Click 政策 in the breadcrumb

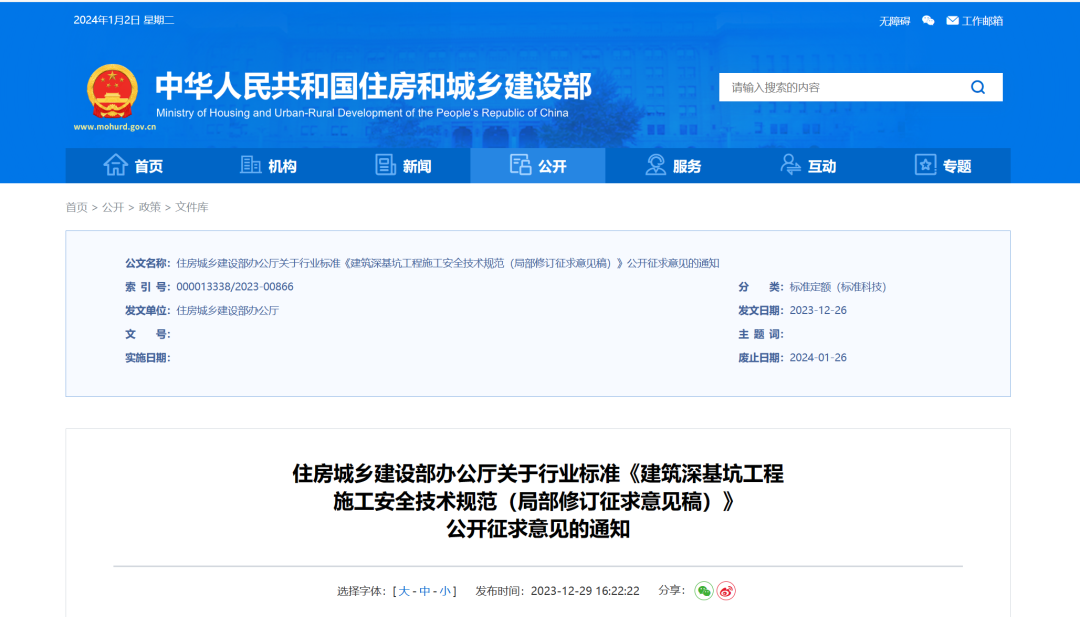[149, 207]
